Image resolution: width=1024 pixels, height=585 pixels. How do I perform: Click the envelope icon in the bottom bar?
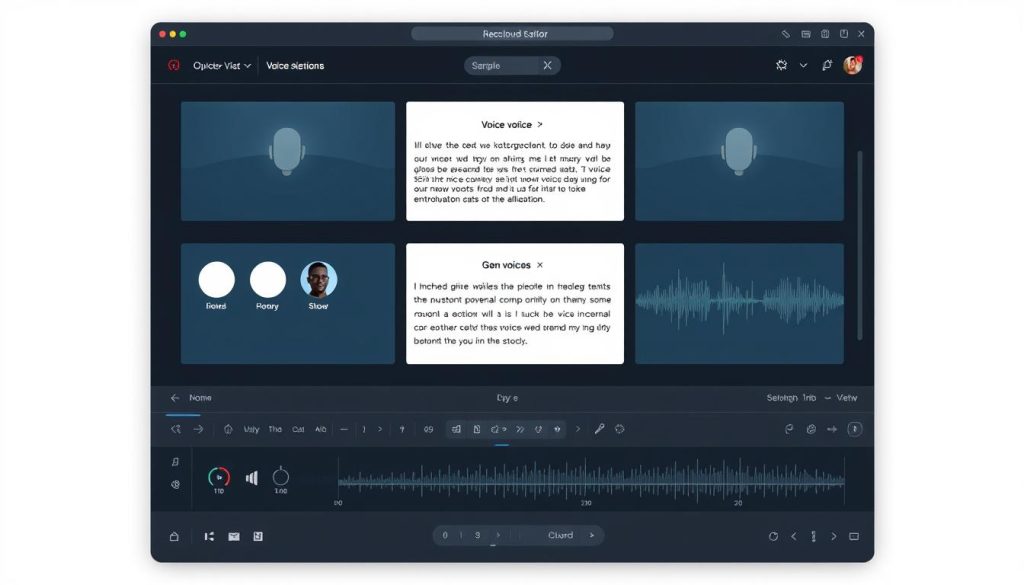click(234, 536)
